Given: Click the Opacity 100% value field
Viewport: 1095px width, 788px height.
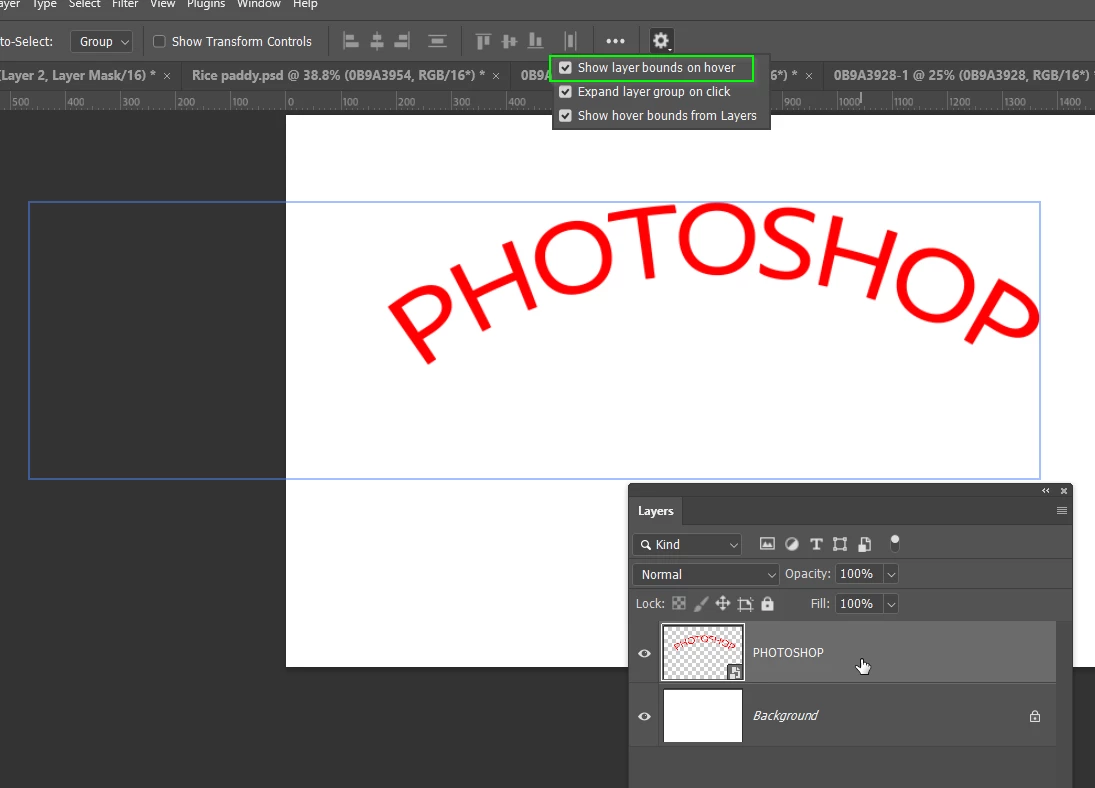Looking at the screenshot, I should tap(858, 574).
